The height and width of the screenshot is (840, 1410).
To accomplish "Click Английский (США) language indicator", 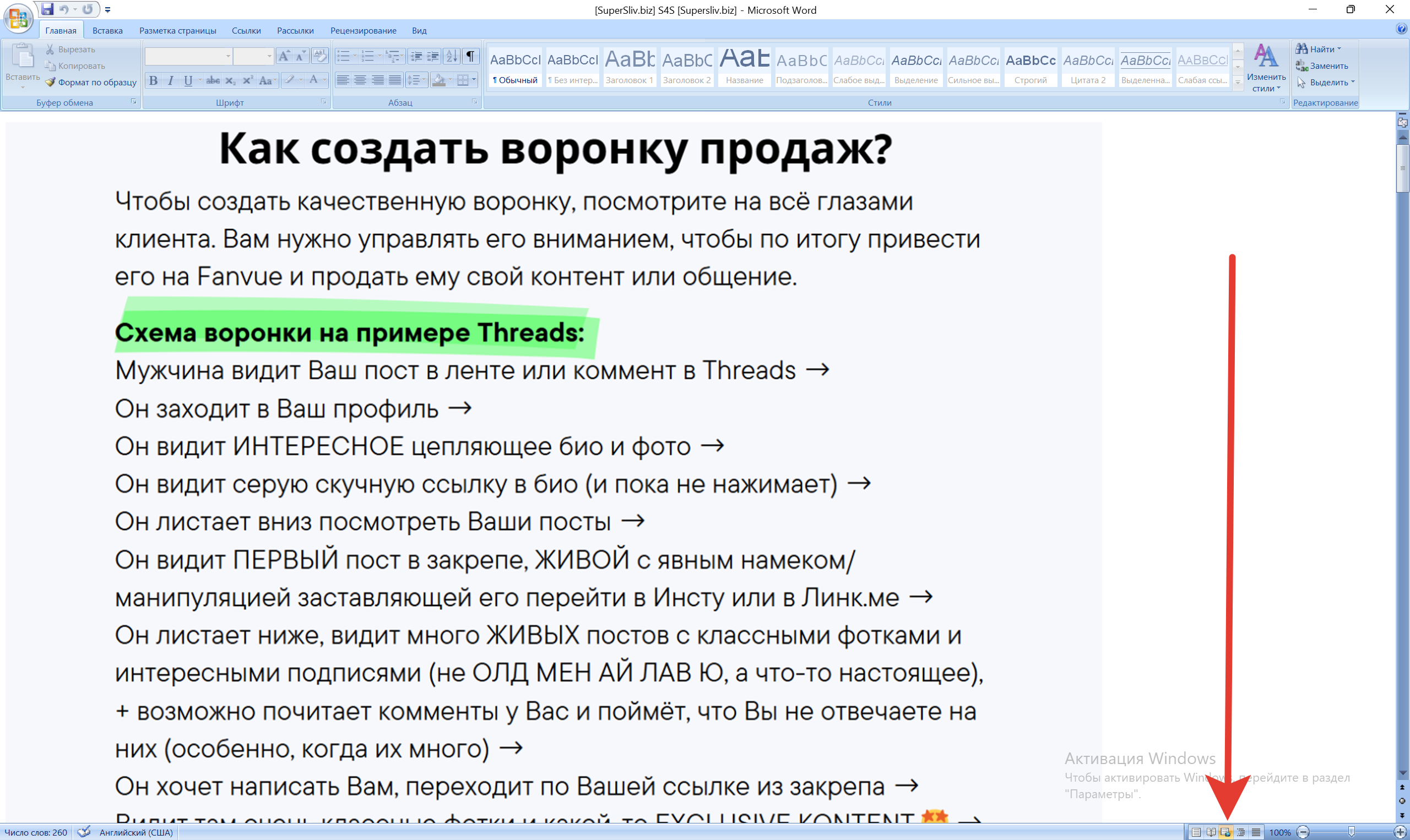I will pos(136,832).
